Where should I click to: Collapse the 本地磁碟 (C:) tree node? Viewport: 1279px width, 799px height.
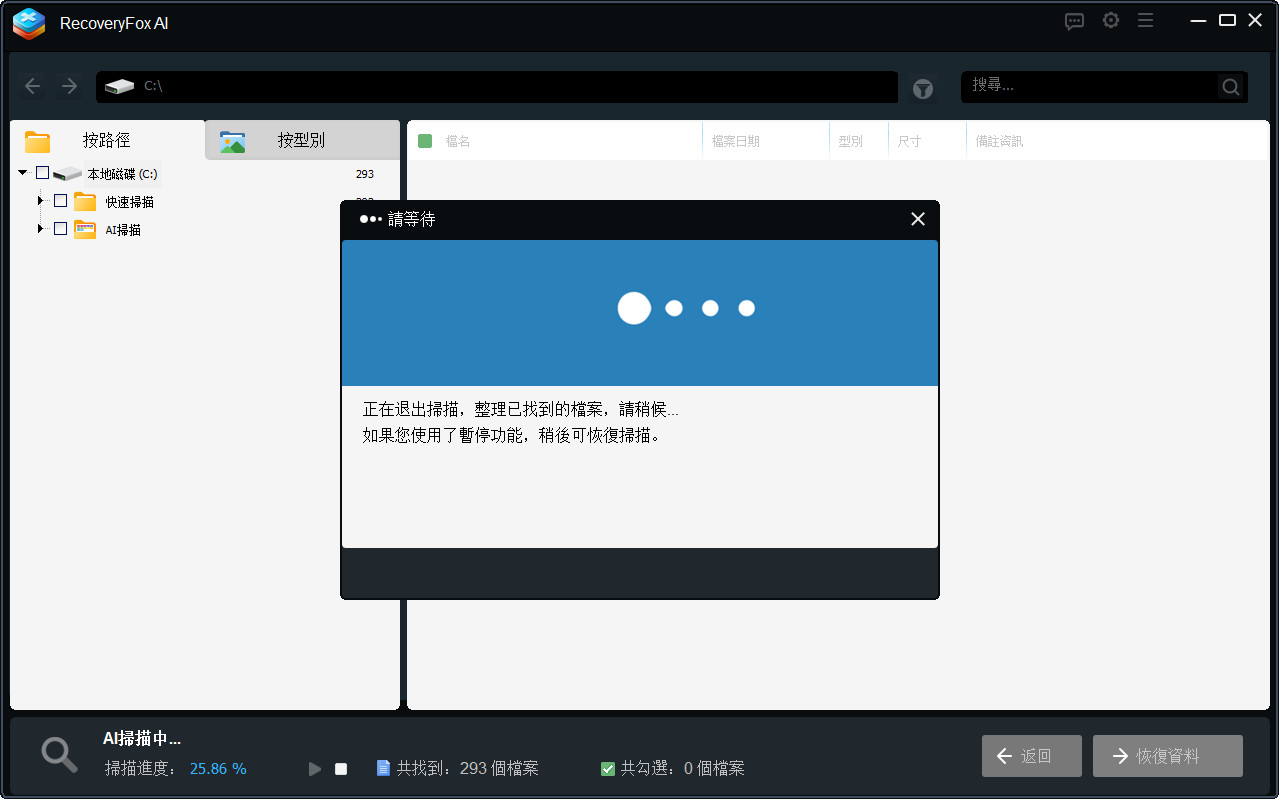point(22,172)
